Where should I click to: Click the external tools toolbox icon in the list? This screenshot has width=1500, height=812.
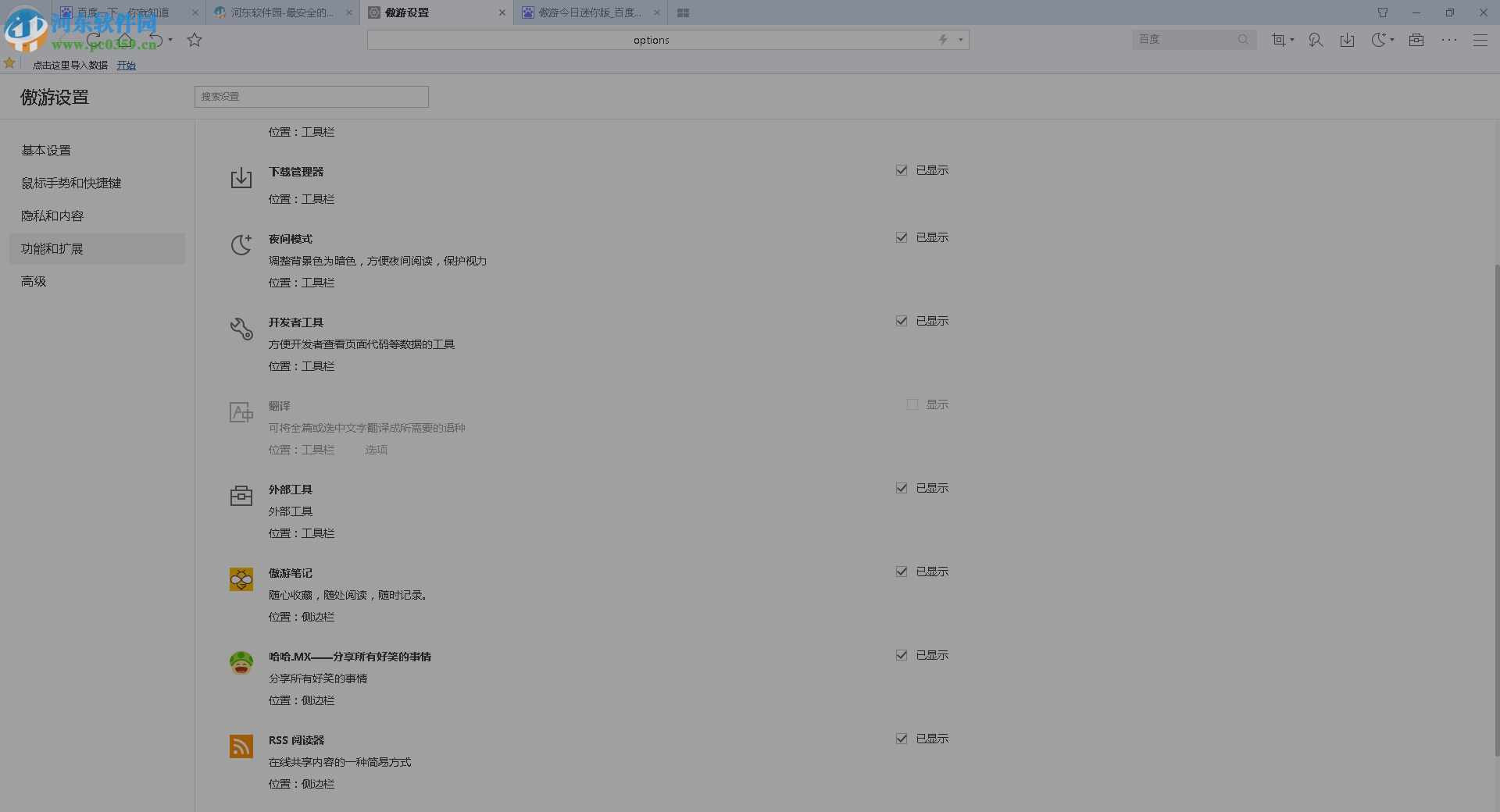[x=241, y=496]
